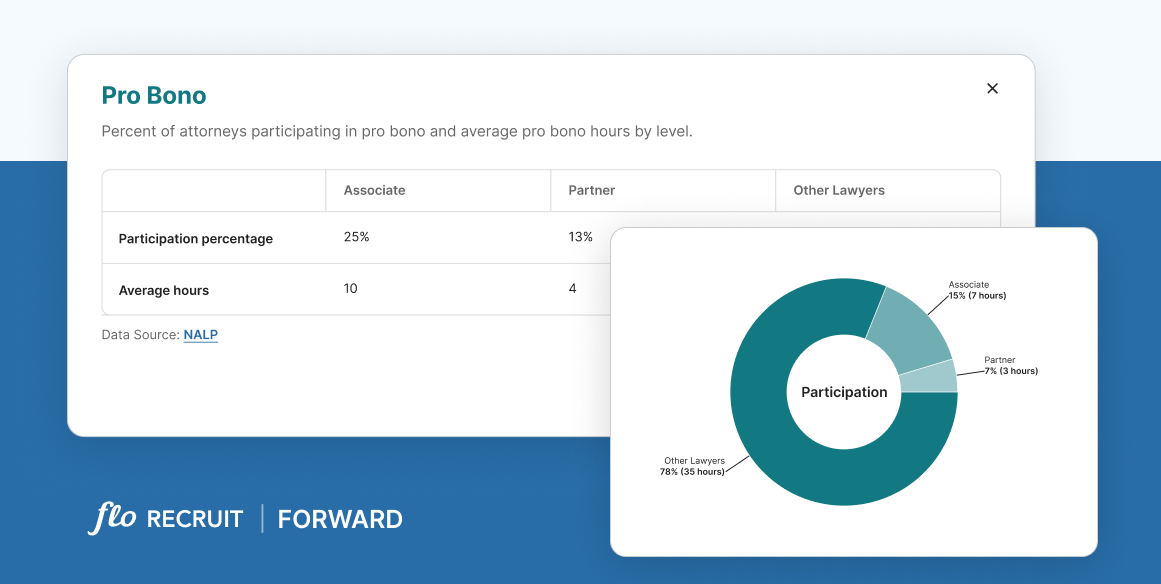
Task: Click the FORWARD wordmark
Action: (340, 519)
